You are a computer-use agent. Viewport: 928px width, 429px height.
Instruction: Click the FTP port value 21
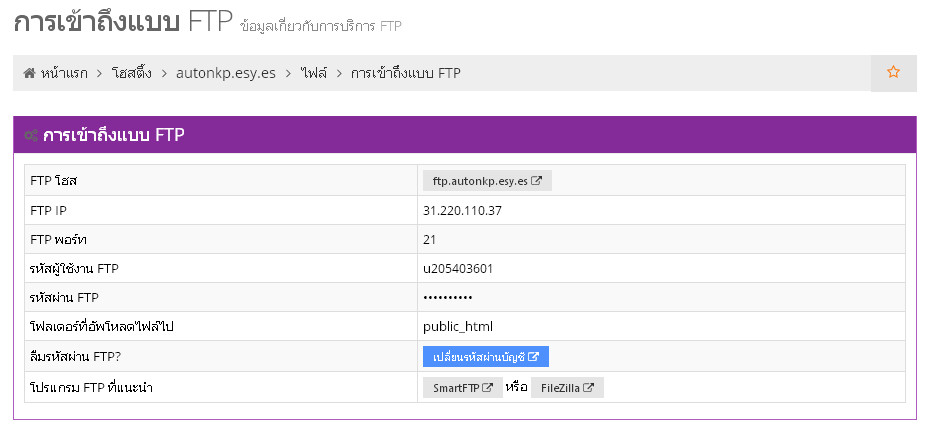click(430, 240)
